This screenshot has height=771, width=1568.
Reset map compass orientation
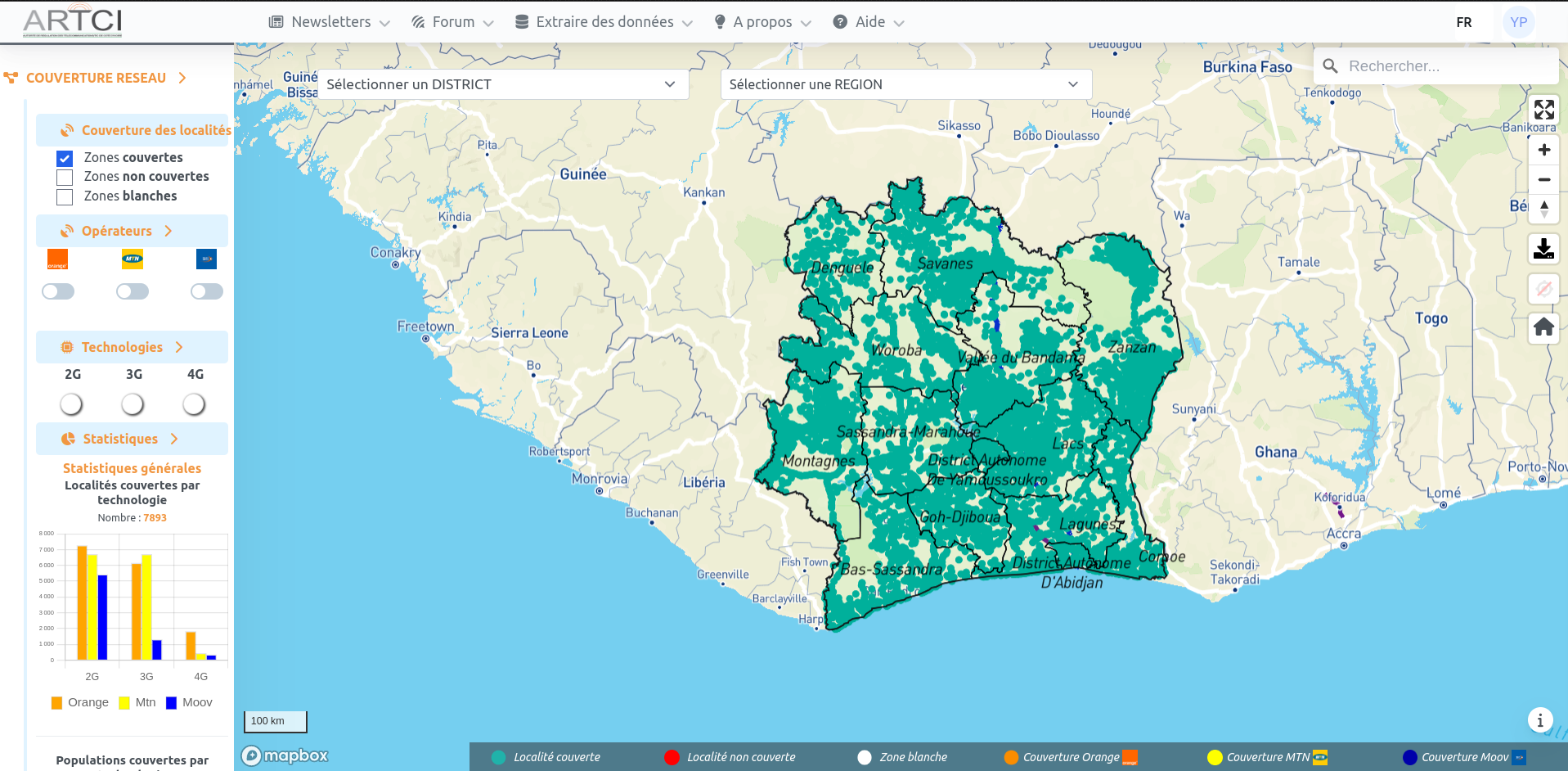pos(1543,209)
